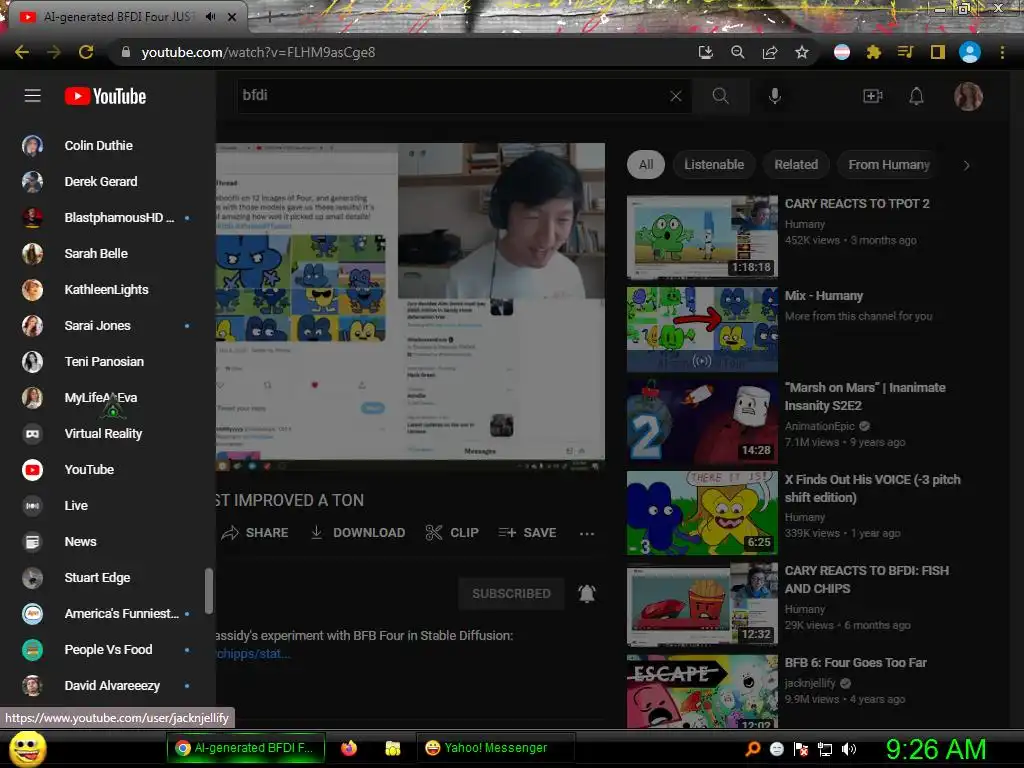
Task: Open the browser zoom magnifier icon
Action: pos(737,52)
